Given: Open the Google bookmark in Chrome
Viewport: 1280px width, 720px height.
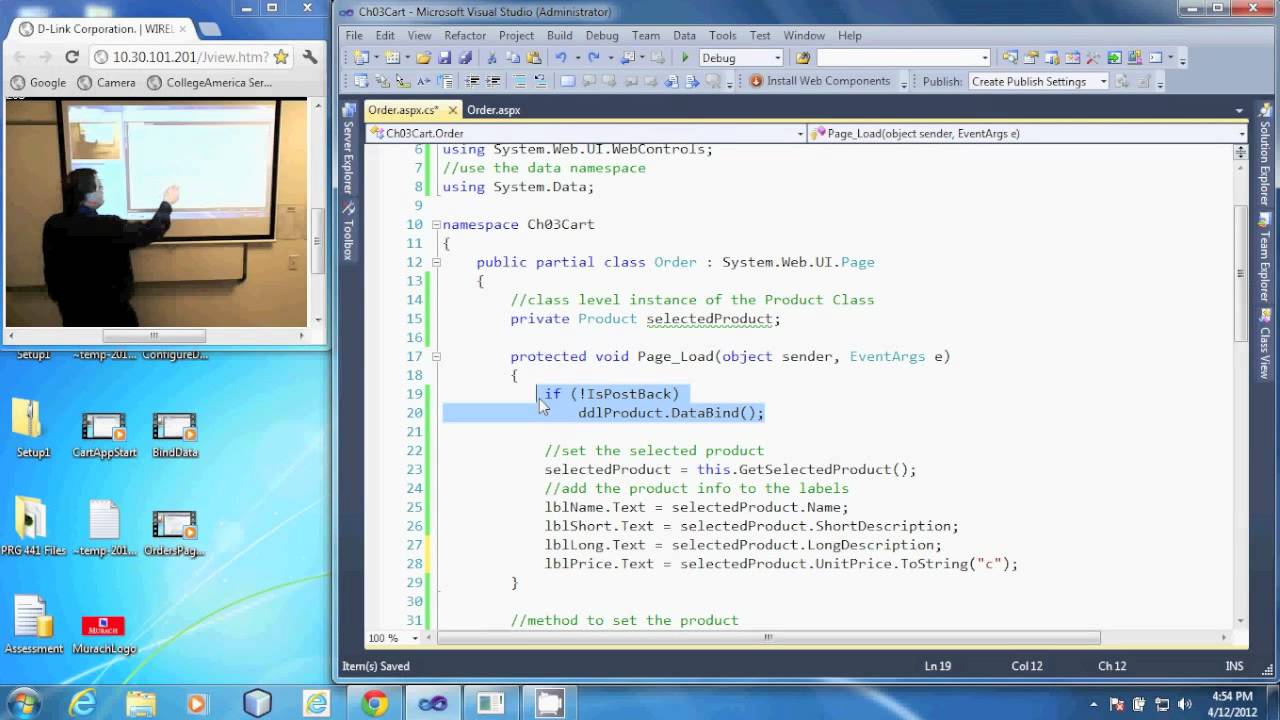Looking at the screenshot, I should click(38, 83).
